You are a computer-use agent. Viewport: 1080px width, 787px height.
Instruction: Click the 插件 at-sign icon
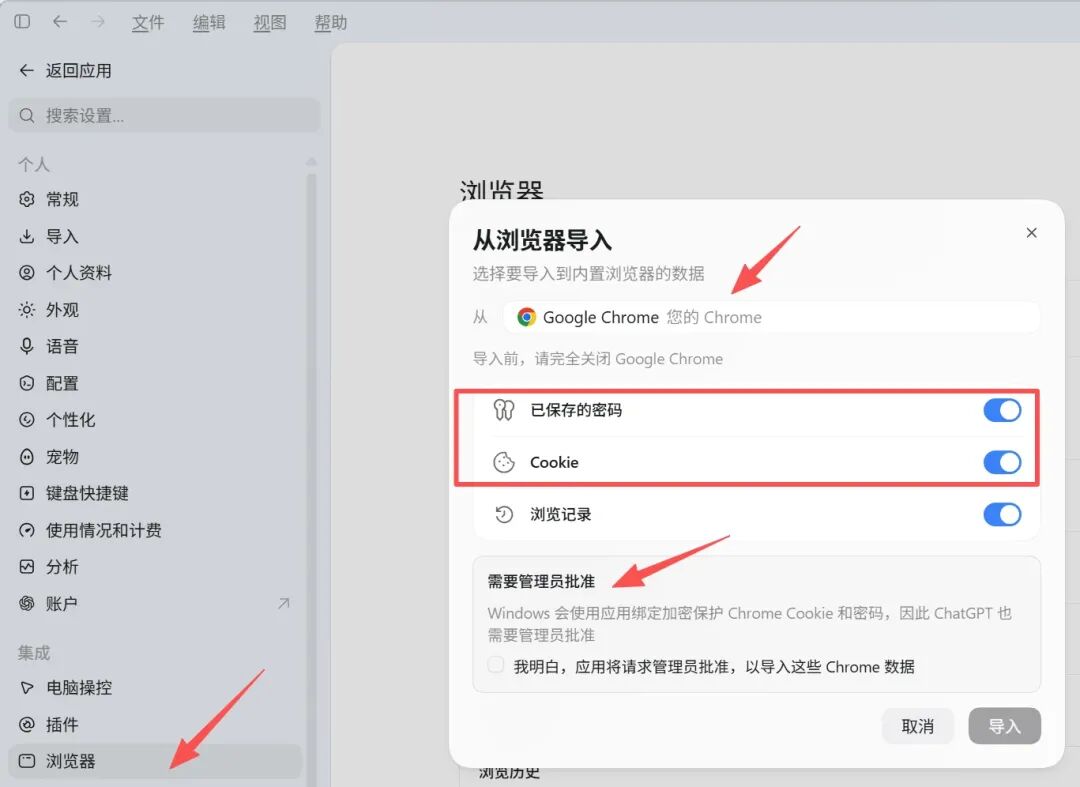click(27, 724)
